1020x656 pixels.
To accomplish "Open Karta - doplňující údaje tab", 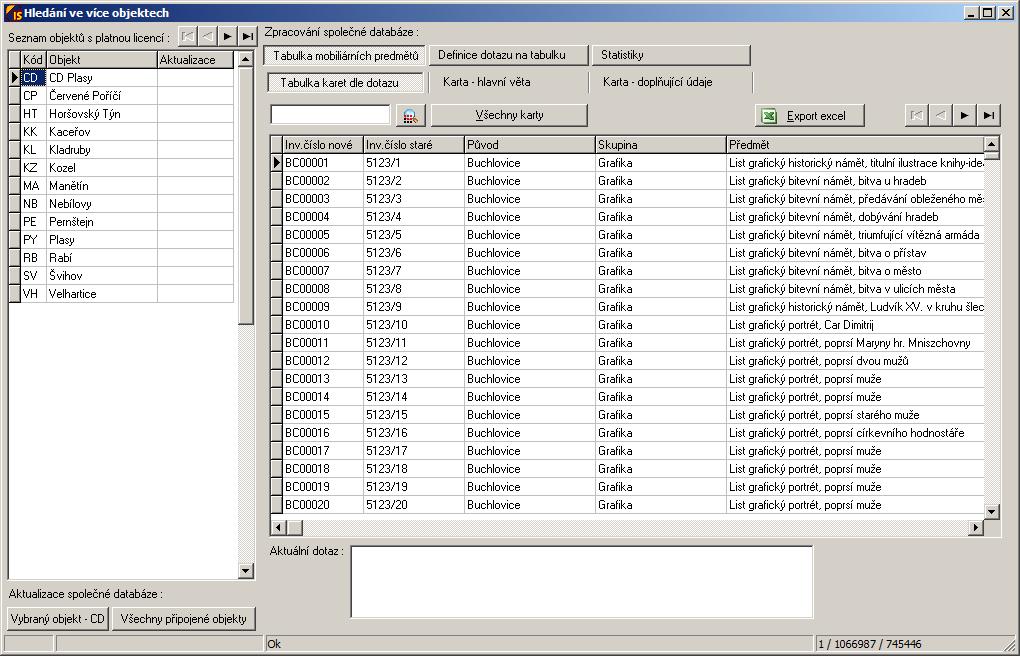I will [x=671, y=82].
